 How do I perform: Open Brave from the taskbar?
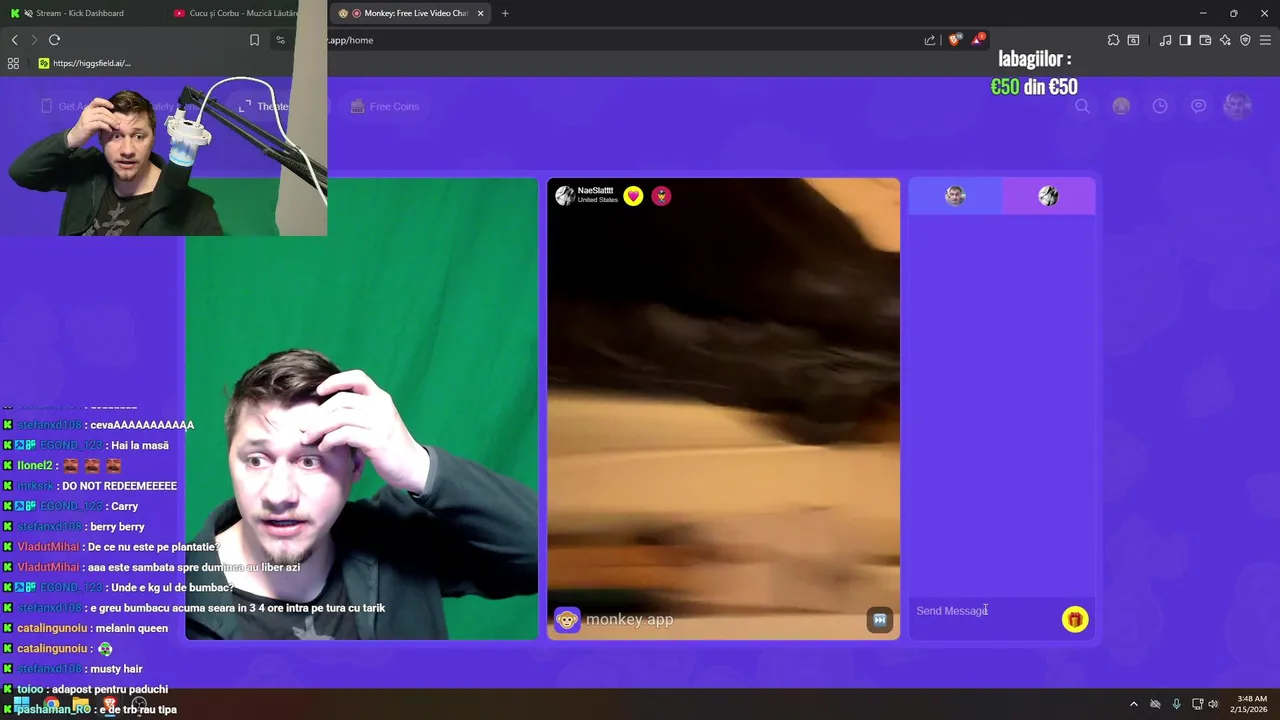109,704
